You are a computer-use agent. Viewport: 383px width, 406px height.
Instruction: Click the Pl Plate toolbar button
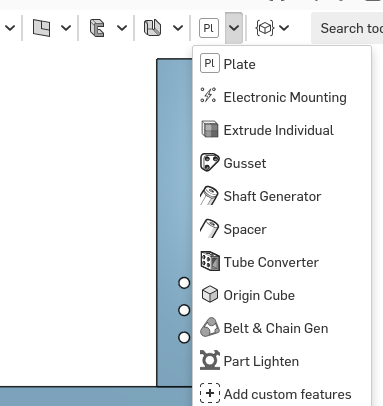point(209,28)
